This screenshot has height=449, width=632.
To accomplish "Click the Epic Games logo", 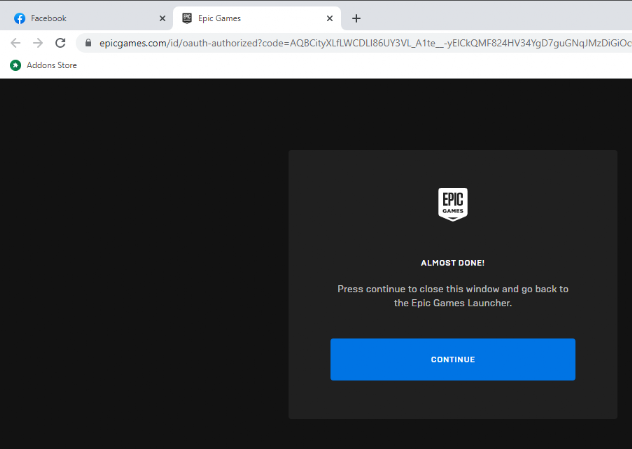I will pyautogui.click(x=453, y=204).
